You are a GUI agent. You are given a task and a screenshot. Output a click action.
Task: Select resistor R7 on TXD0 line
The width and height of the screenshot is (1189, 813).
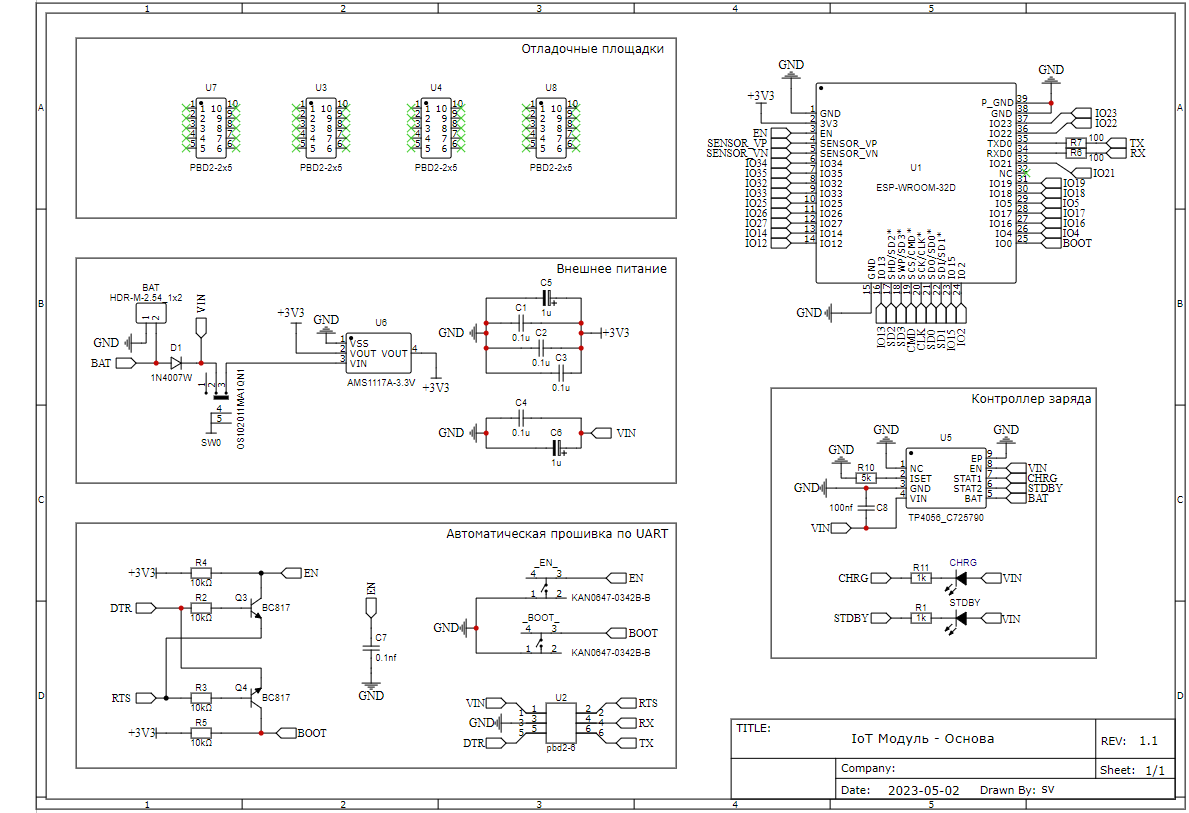click(x=1076, y=143)
